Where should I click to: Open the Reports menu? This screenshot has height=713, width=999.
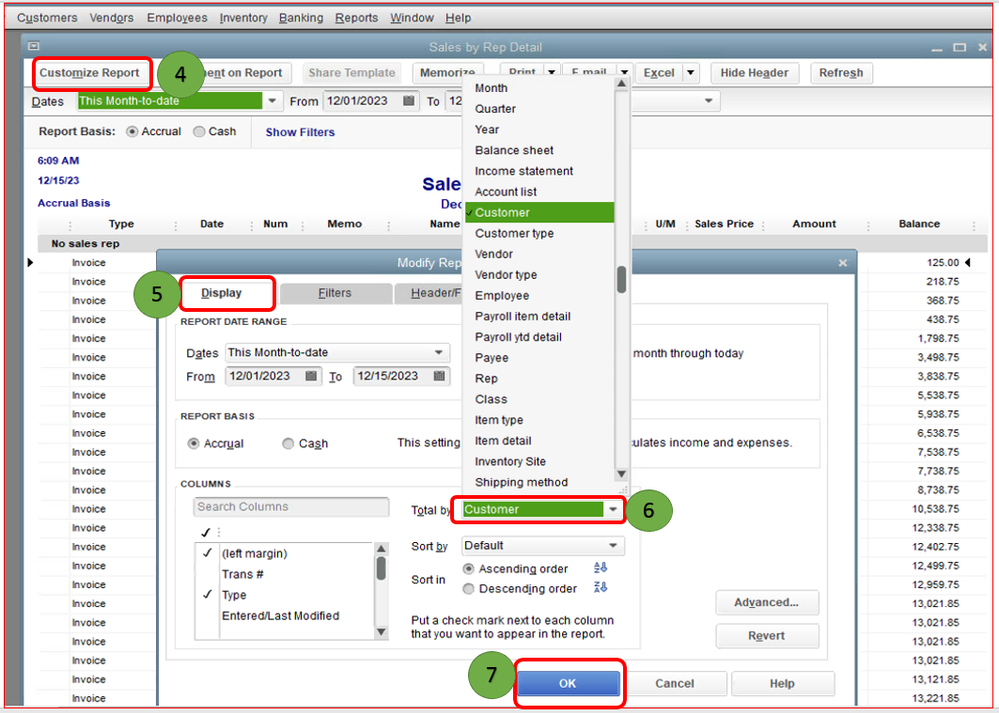click(356, 18)
